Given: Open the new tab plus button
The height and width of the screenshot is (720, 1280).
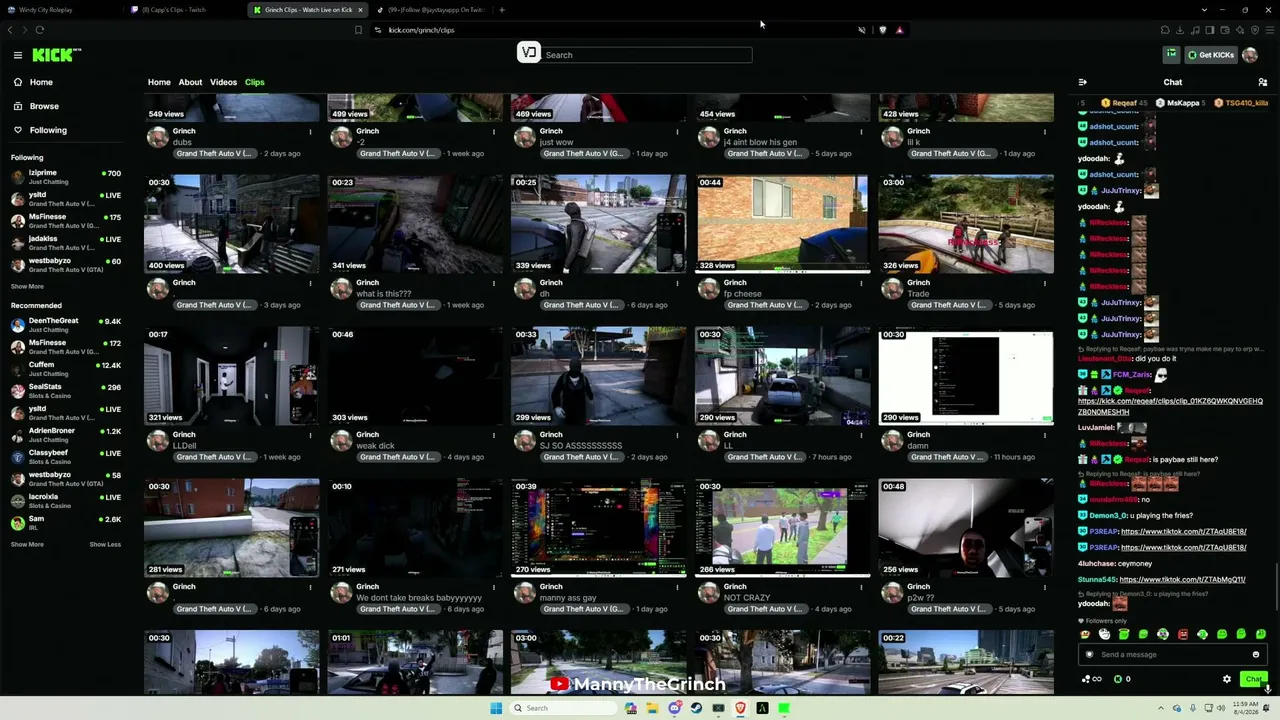Looking at the screenshot, I should [x=502, y=10].
